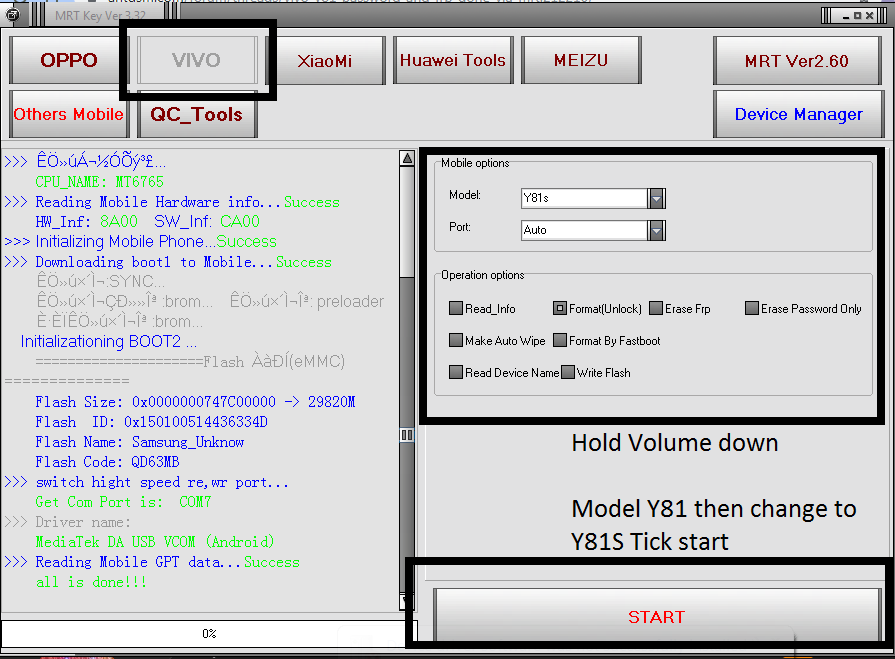Click log scrollbar up arrow
The height and width of the screenshot is (659, 895).
[407, 159]
